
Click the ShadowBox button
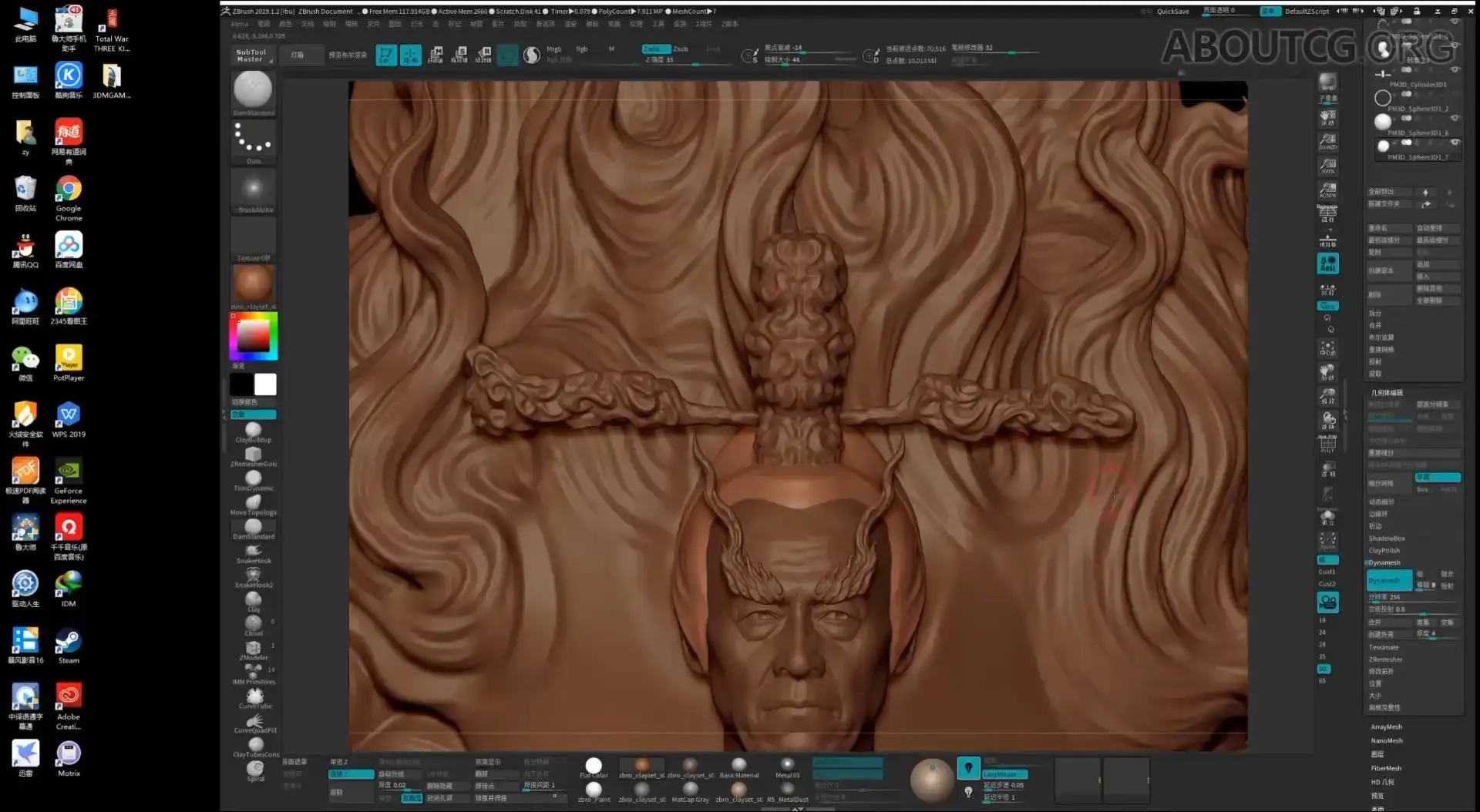tap(1387, 538)
